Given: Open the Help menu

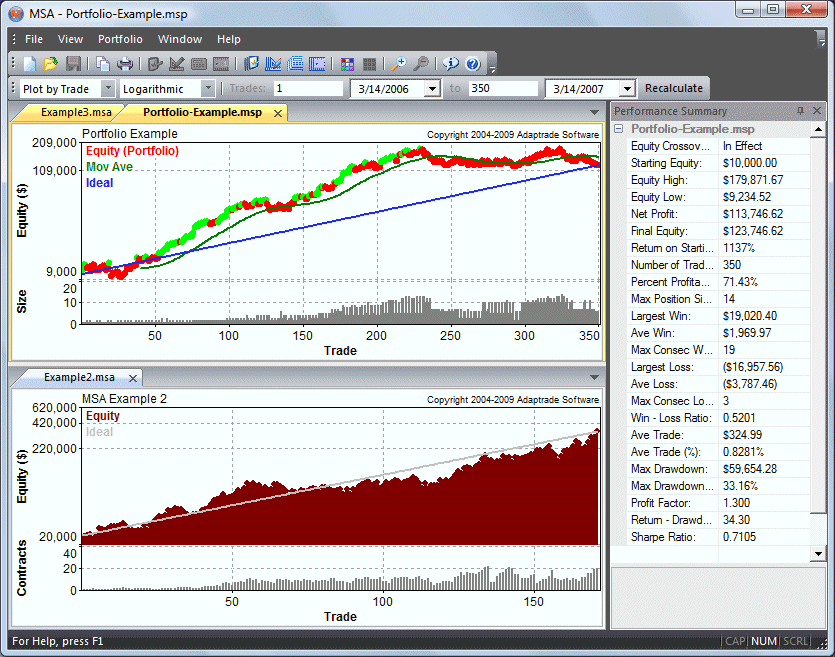Looking at the screenshot, I should pyautogui.click(x=228, y=39).
